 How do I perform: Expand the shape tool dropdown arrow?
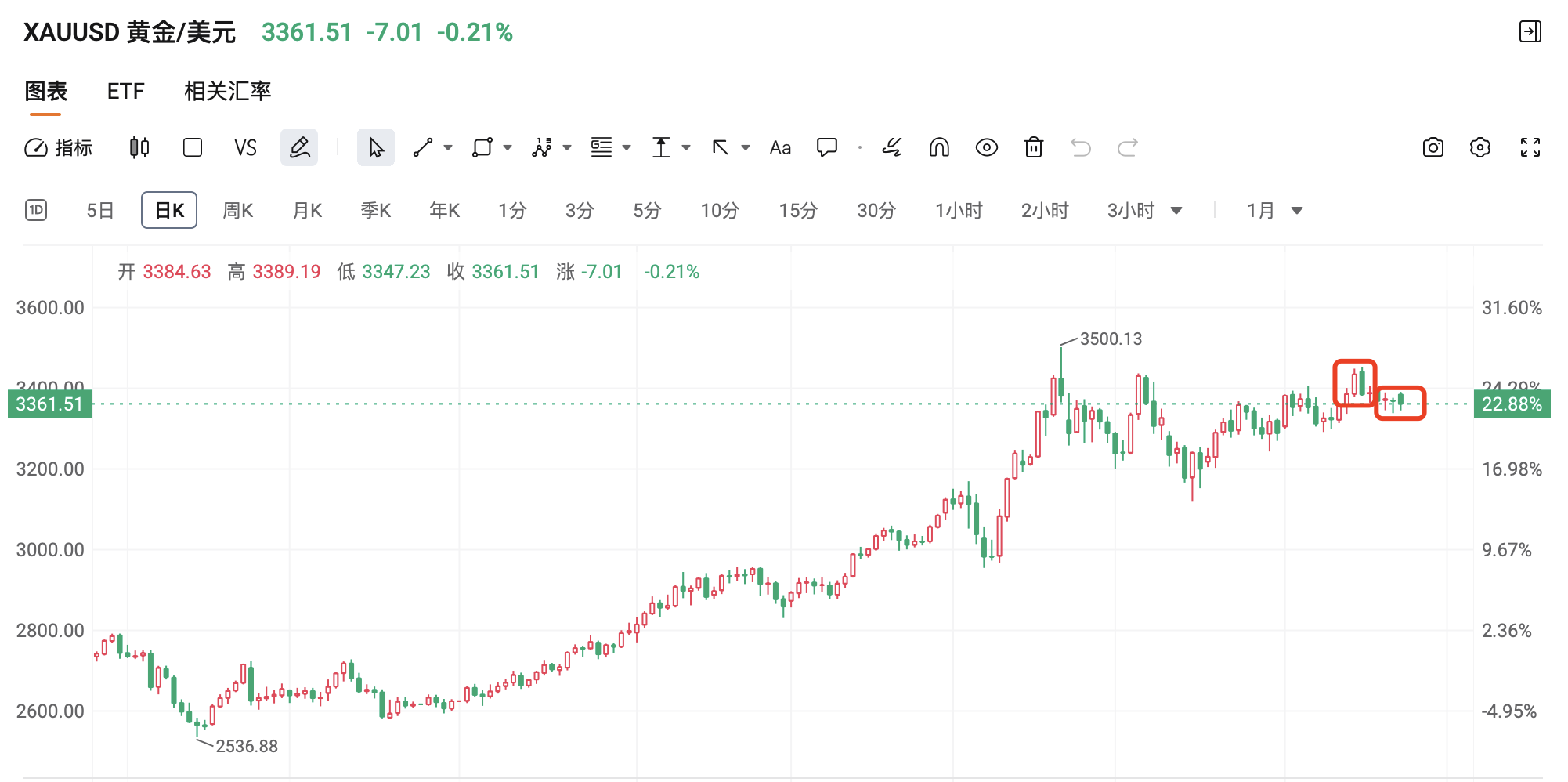pos(508,147)
